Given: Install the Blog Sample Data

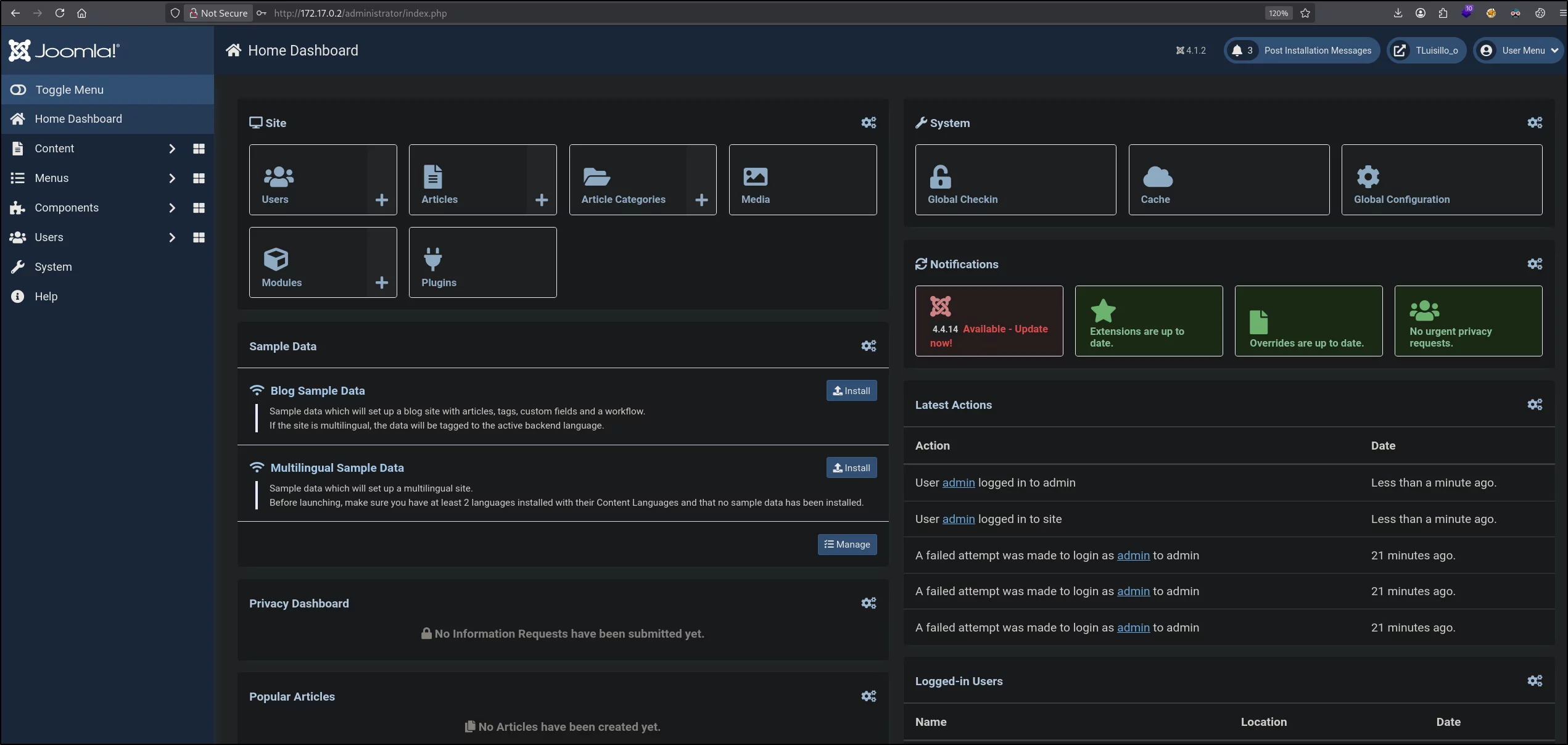Looking at the screenshot, I should [x=851, y=390].
